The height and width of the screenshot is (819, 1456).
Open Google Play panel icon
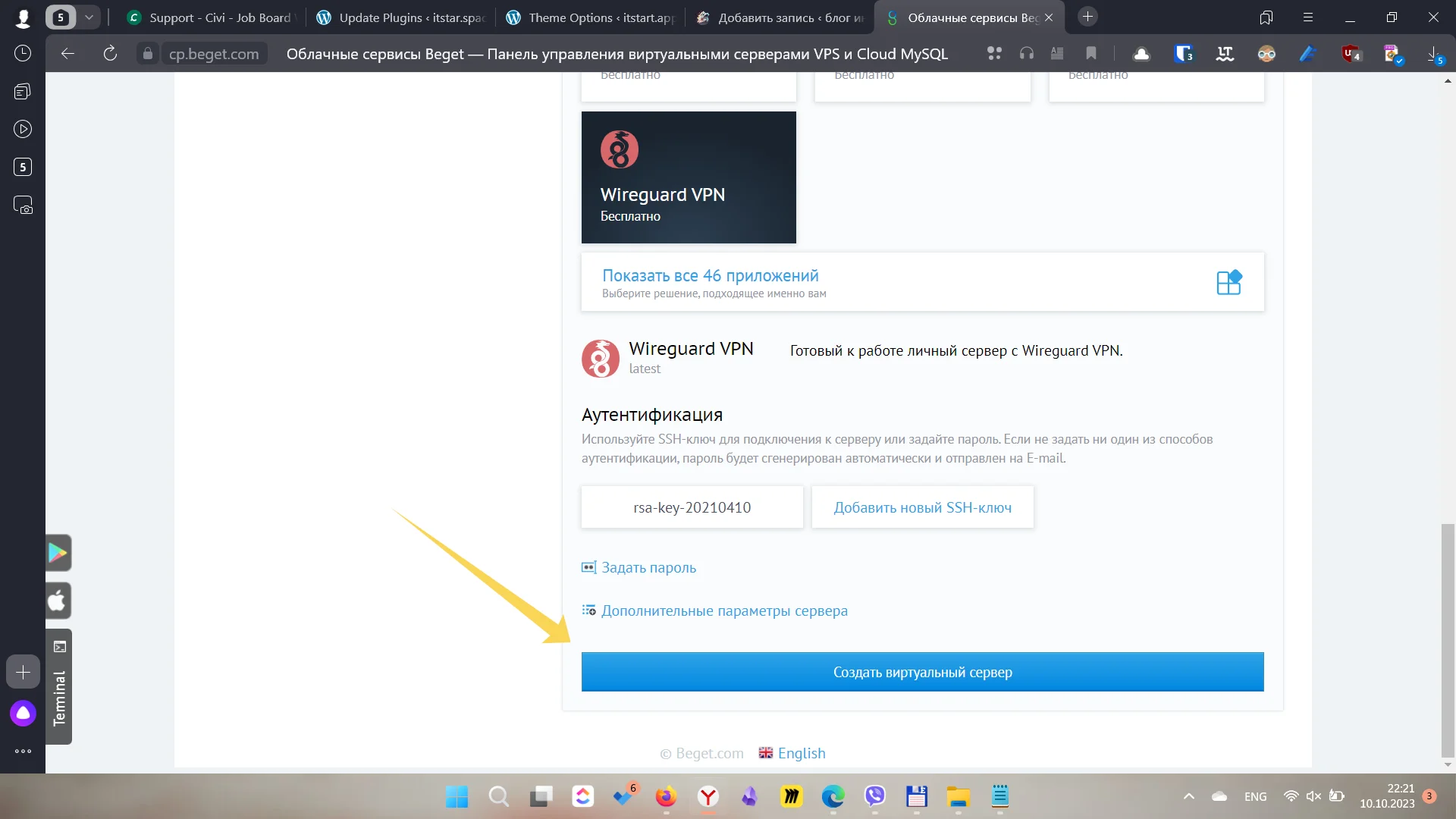[58, 553]
